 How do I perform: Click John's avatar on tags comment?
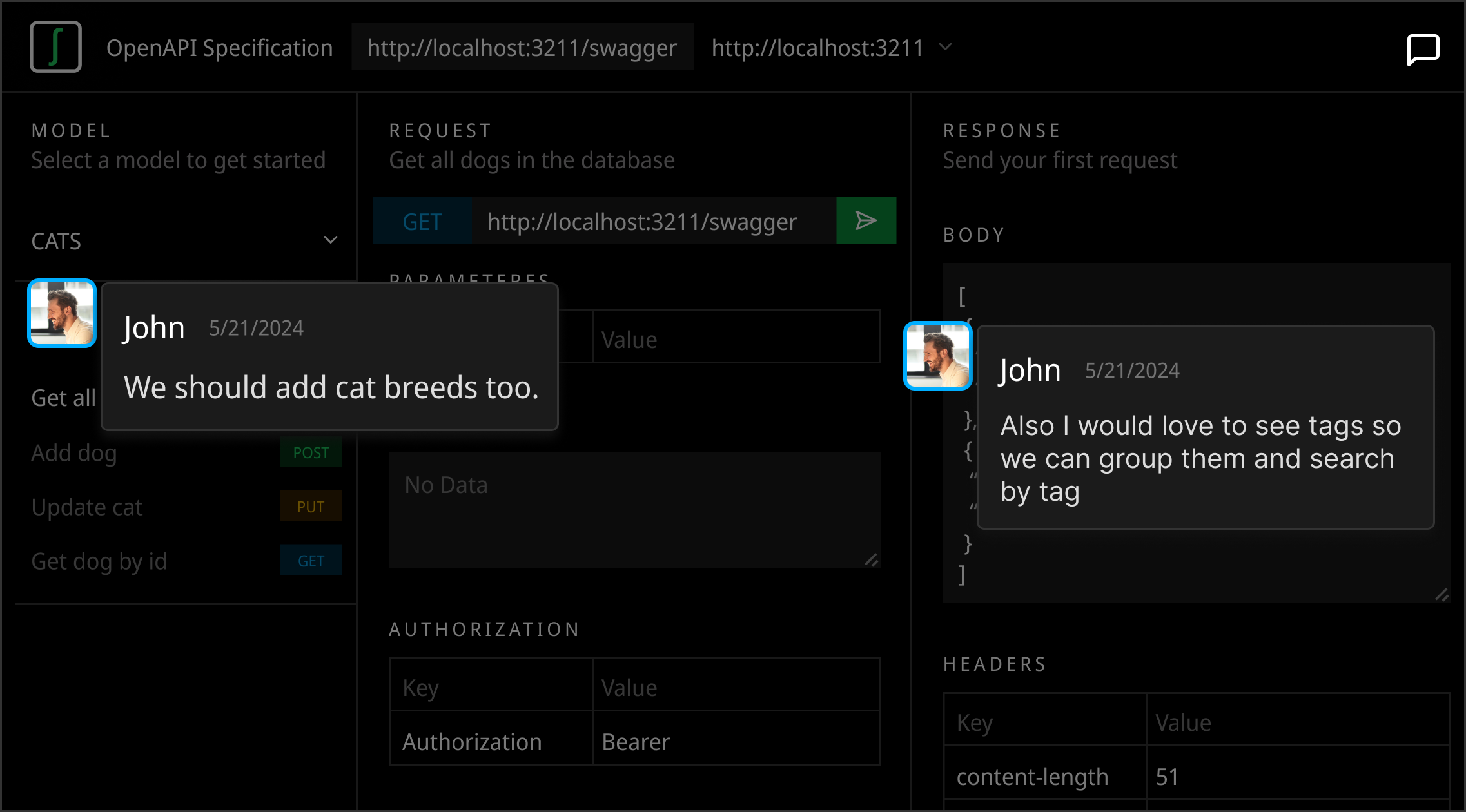[x=938, y=356]
